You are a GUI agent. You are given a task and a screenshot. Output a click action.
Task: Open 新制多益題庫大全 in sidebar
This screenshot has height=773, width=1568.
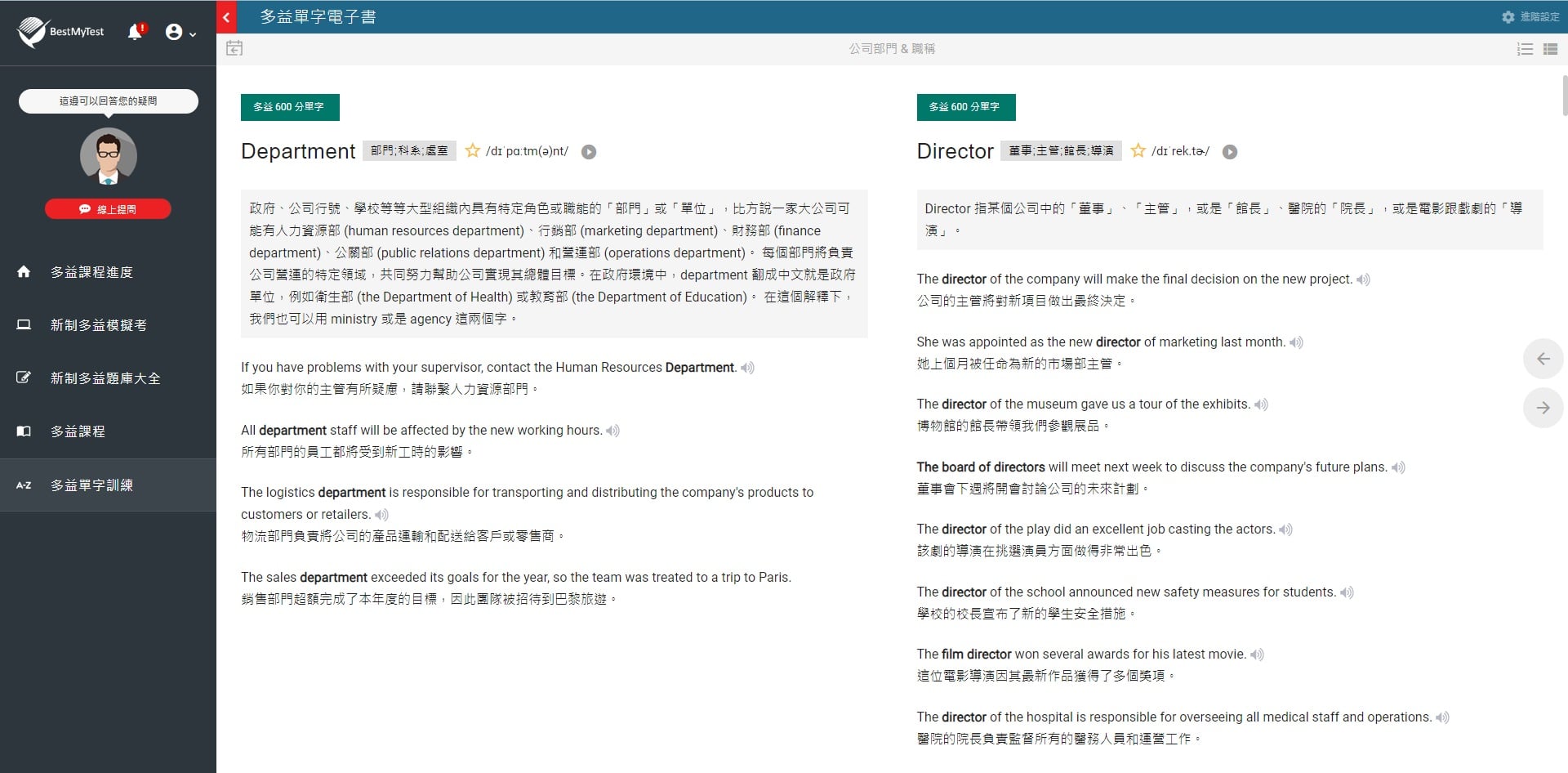108,378
